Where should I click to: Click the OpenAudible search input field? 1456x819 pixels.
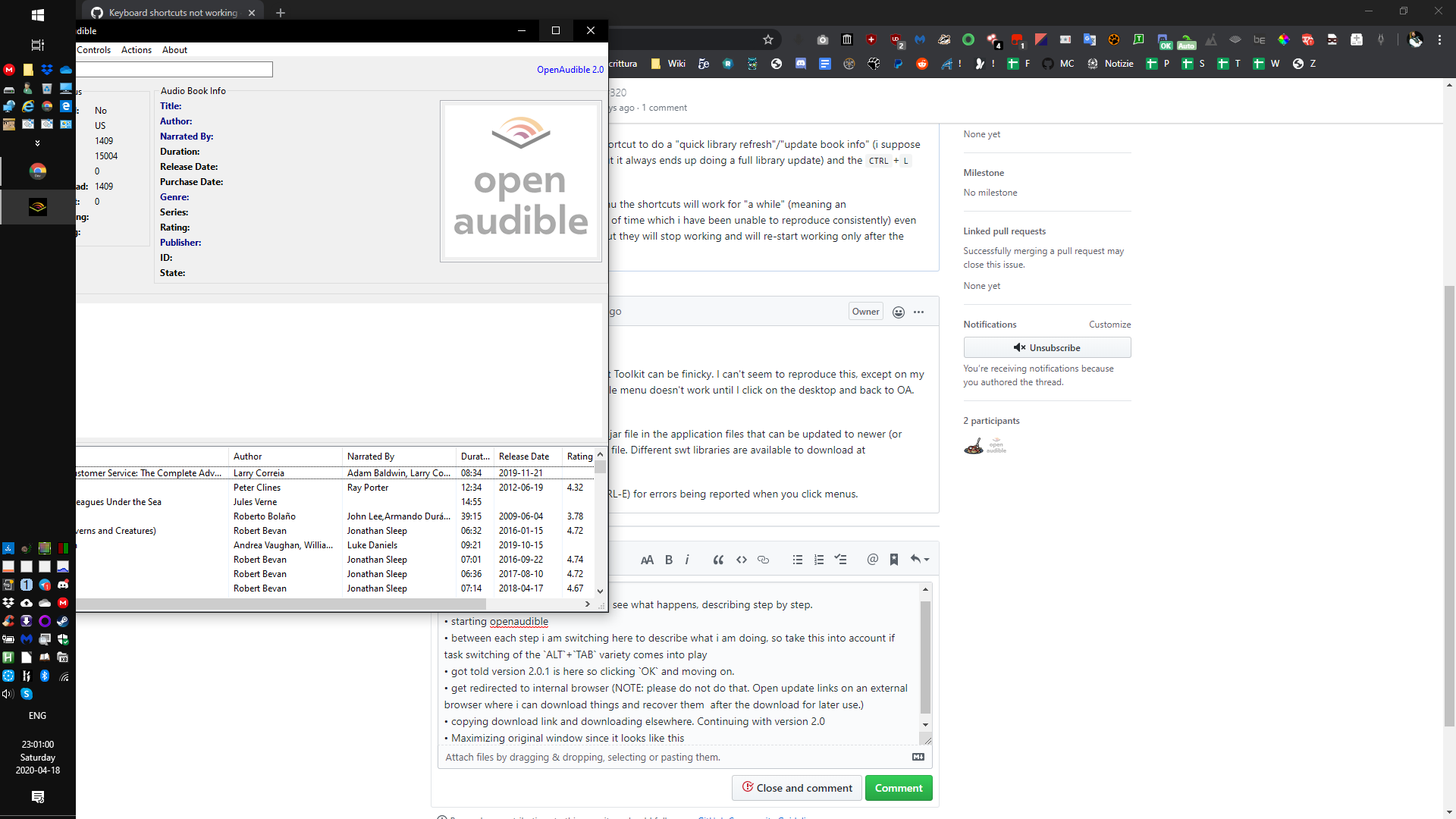point(174,69)
